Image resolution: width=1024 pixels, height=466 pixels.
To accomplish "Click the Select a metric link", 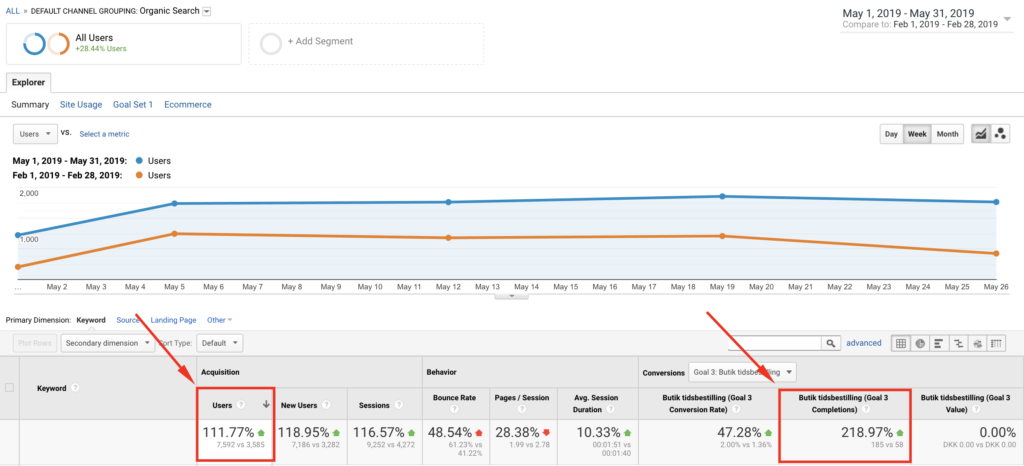I will pyautogui.click(x=104, y=134).
